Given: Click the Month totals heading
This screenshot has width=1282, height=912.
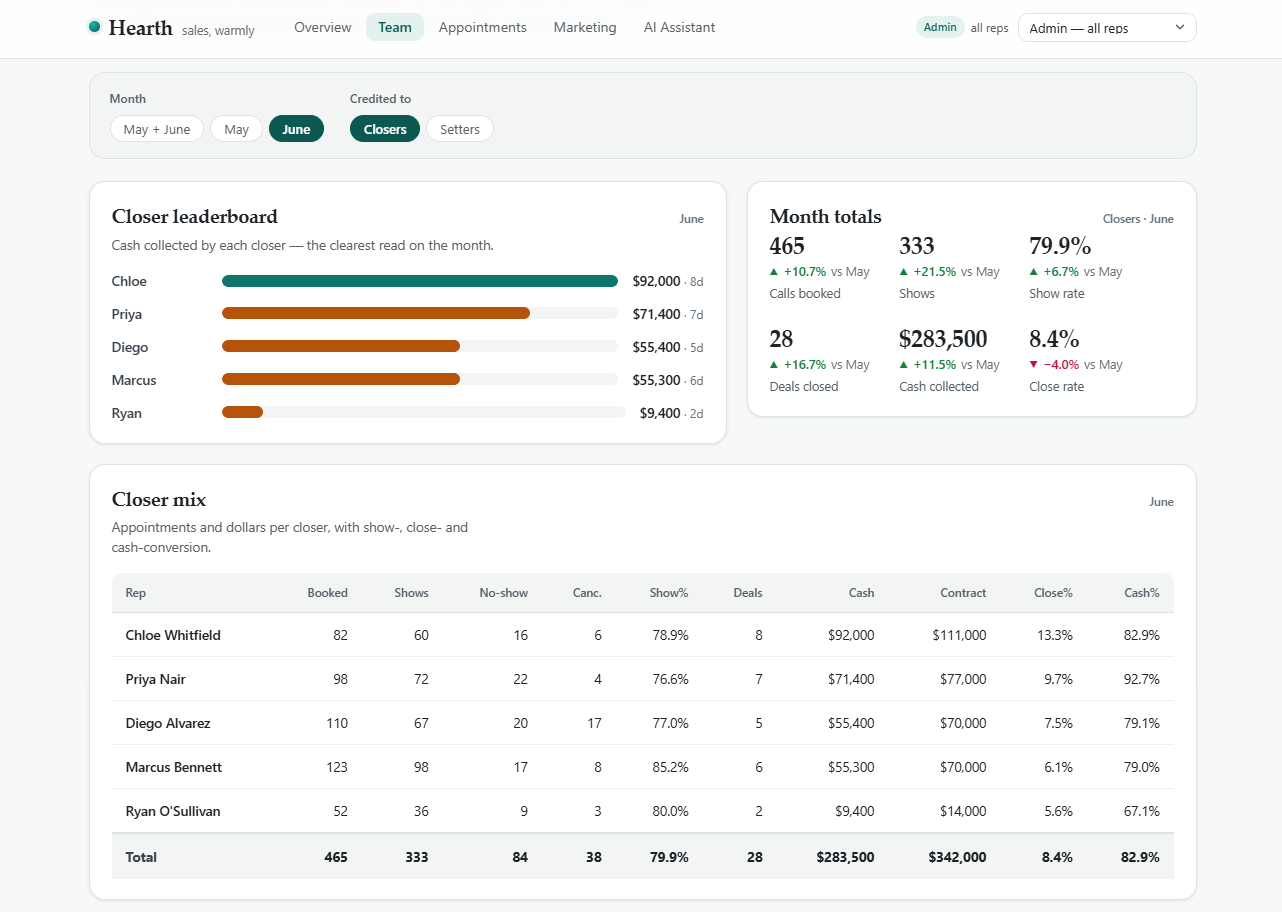Looking at the screenshot, I should coord(826,217).
